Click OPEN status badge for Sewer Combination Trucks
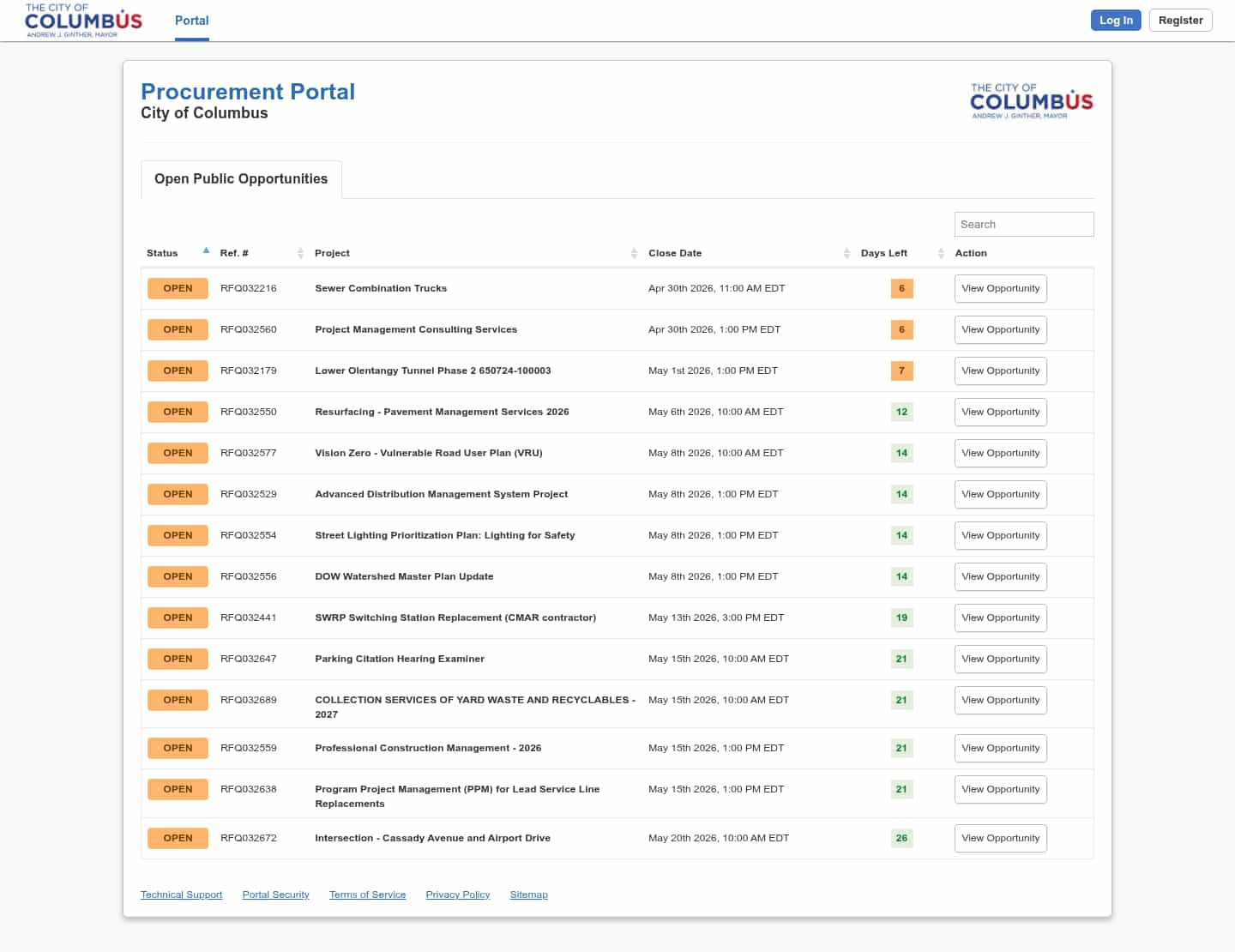 point(178,288)
